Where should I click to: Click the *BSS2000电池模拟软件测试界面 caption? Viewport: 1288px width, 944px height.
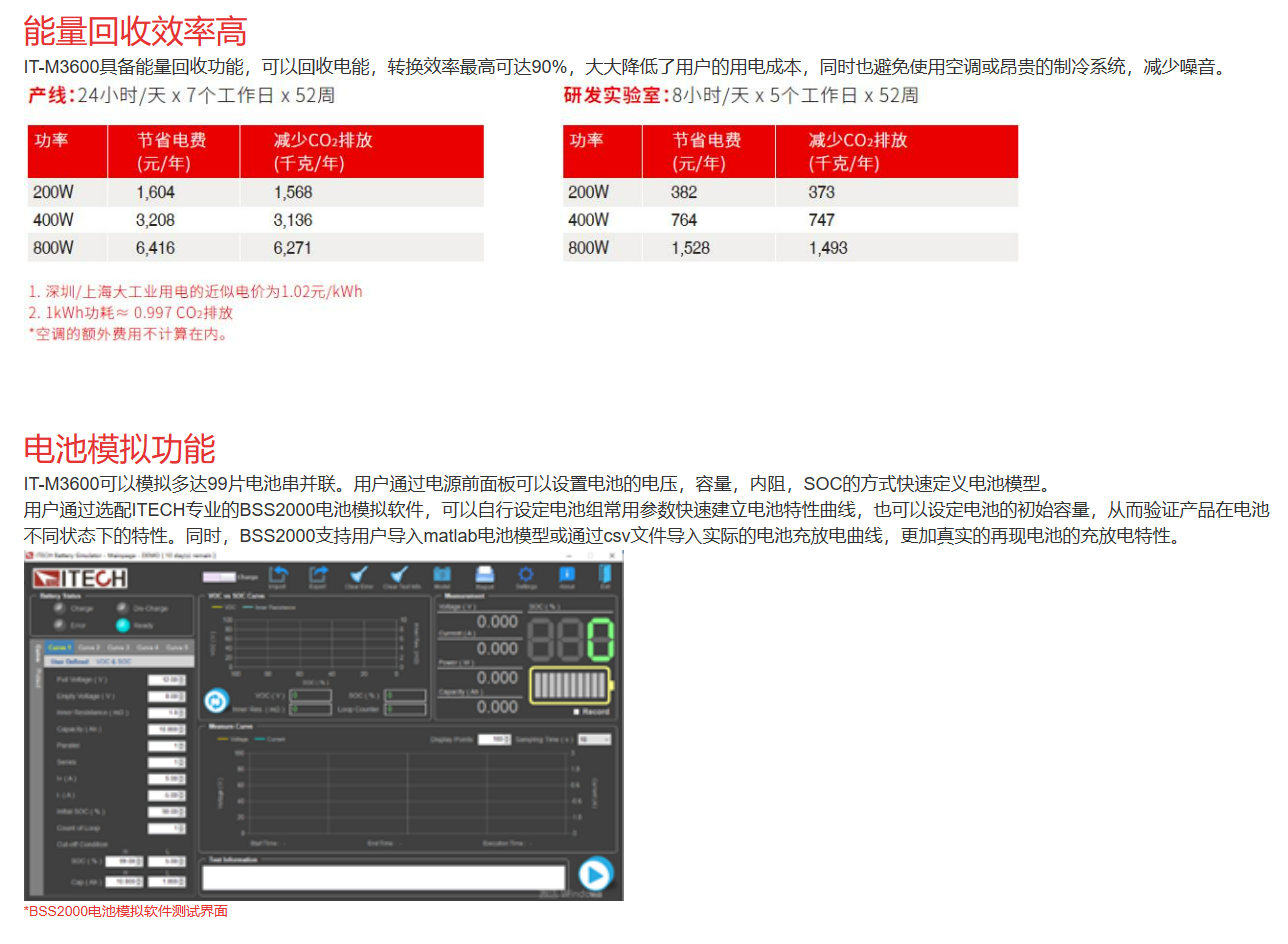126,911
